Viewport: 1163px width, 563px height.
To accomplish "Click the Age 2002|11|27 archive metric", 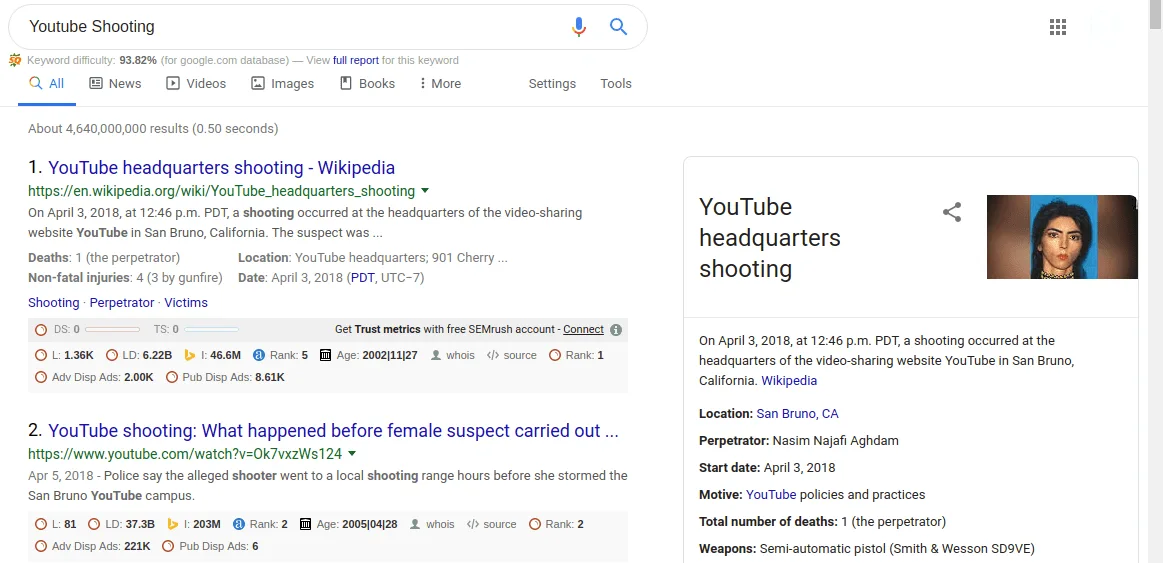I will 369,355.
